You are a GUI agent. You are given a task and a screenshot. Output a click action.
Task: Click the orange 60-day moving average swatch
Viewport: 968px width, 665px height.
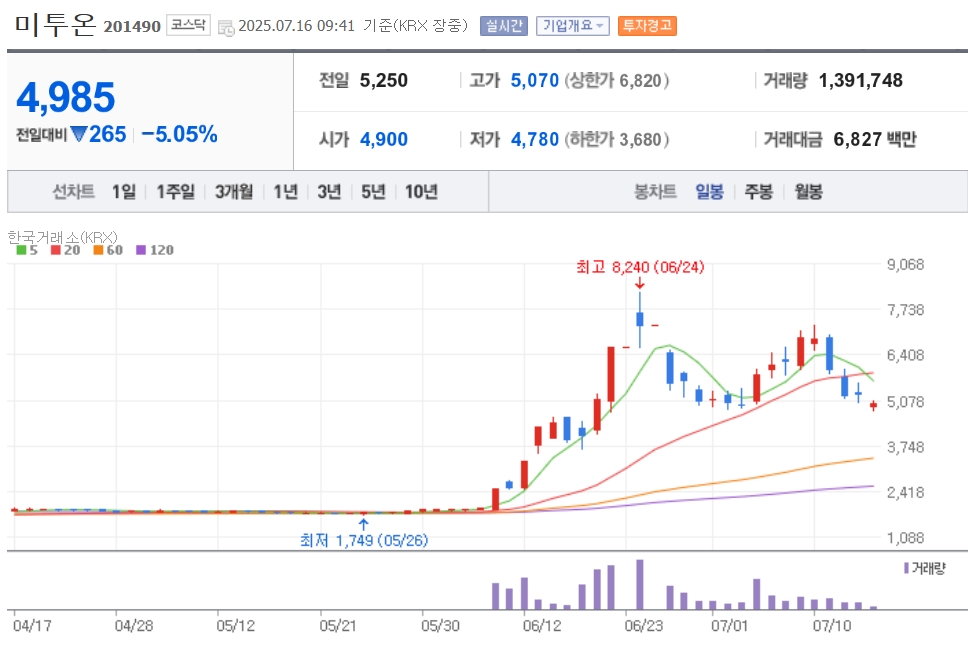(x=98, y=250)
